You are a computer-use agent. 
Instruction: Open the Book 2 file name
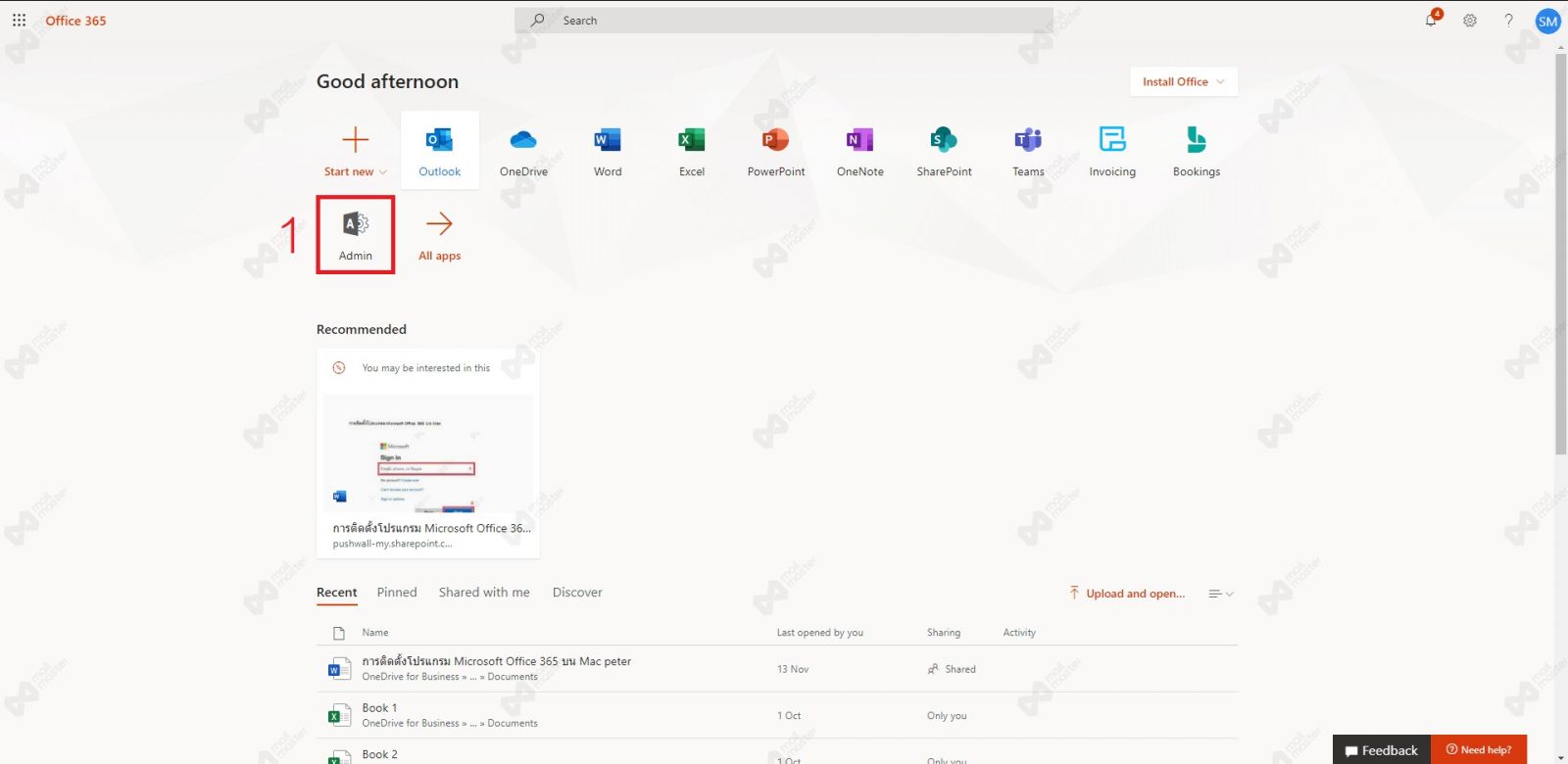pyautogui.click(x=379, y=754)
